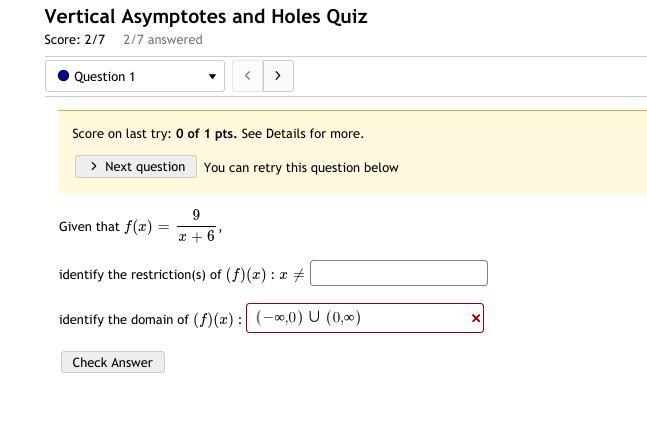
Task: Click the blue dot status icon
Action: pyautogui.click(x=64, y=76)
